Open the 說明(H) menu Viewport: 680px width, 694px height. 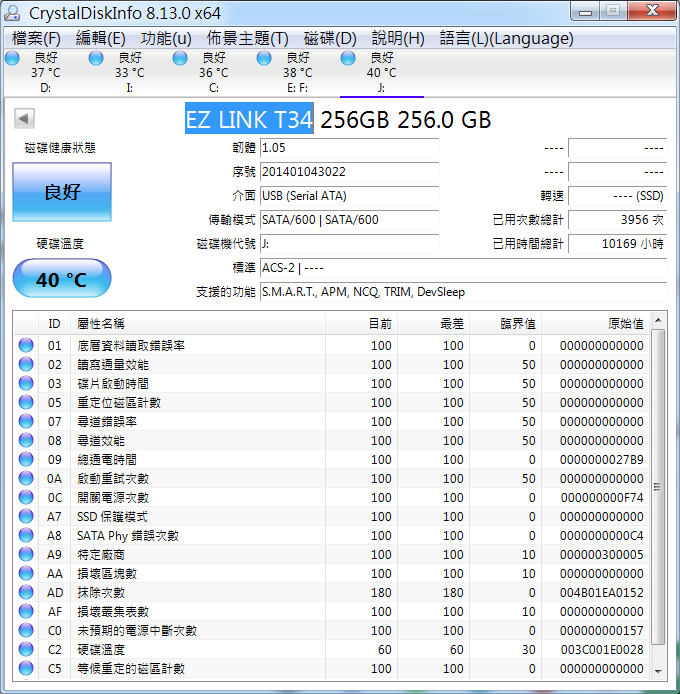[x=398, y=39]
